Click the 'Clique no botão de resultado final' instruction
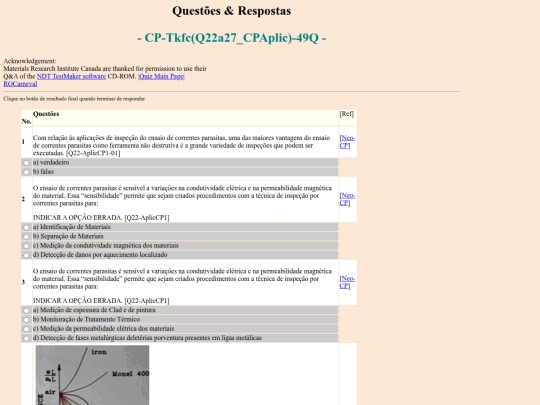 pos(74,99)
